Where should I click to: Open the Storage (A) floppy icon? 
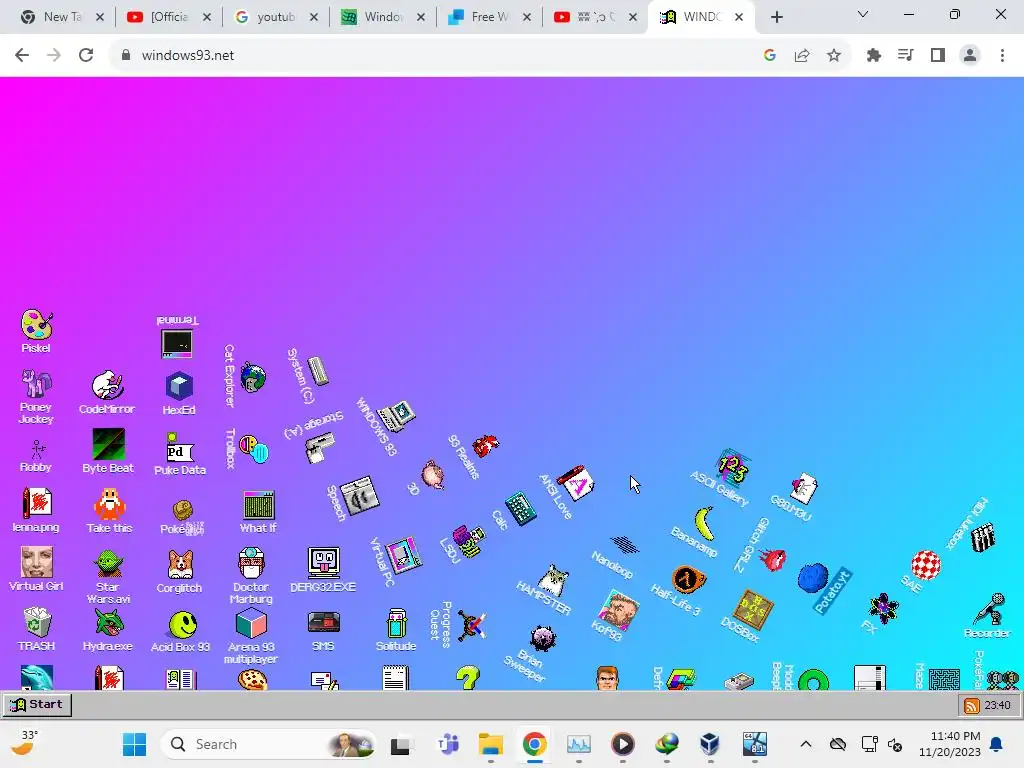pyautogui.click(x=321, y=448)
